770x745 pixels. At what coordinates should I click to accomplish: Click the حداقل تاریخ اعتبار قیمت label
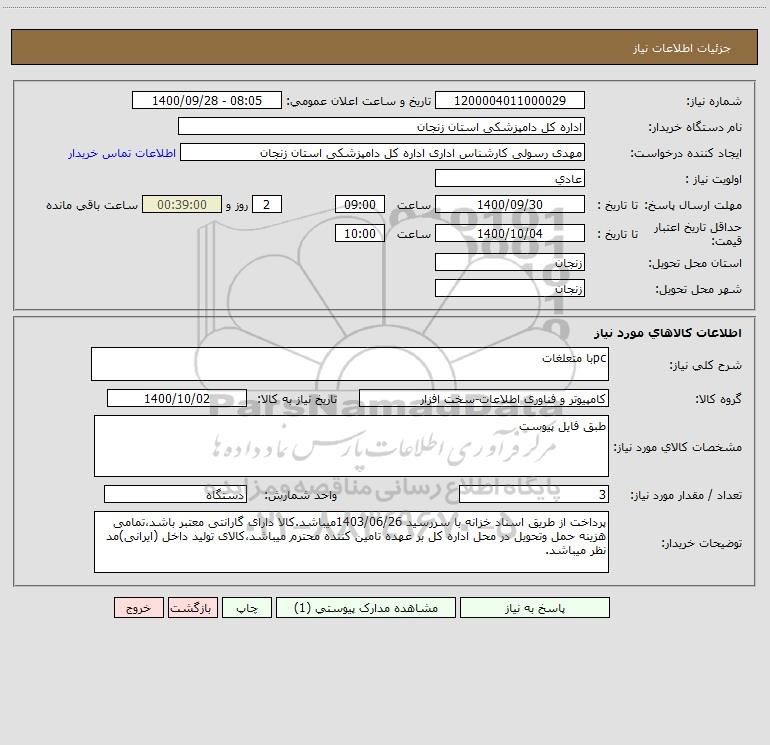tap(698, 234)
